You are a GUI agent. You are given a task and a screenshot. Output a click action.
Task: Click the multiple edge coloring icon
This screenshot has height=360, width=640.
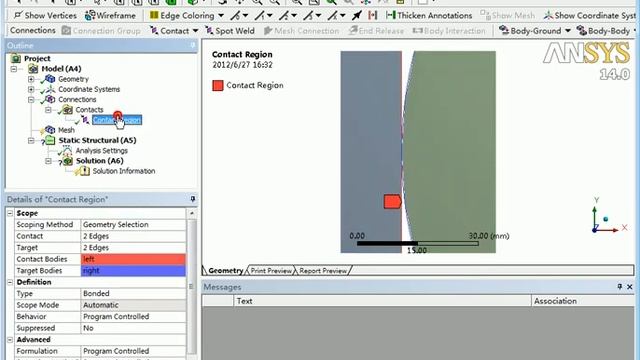(333, 16)
